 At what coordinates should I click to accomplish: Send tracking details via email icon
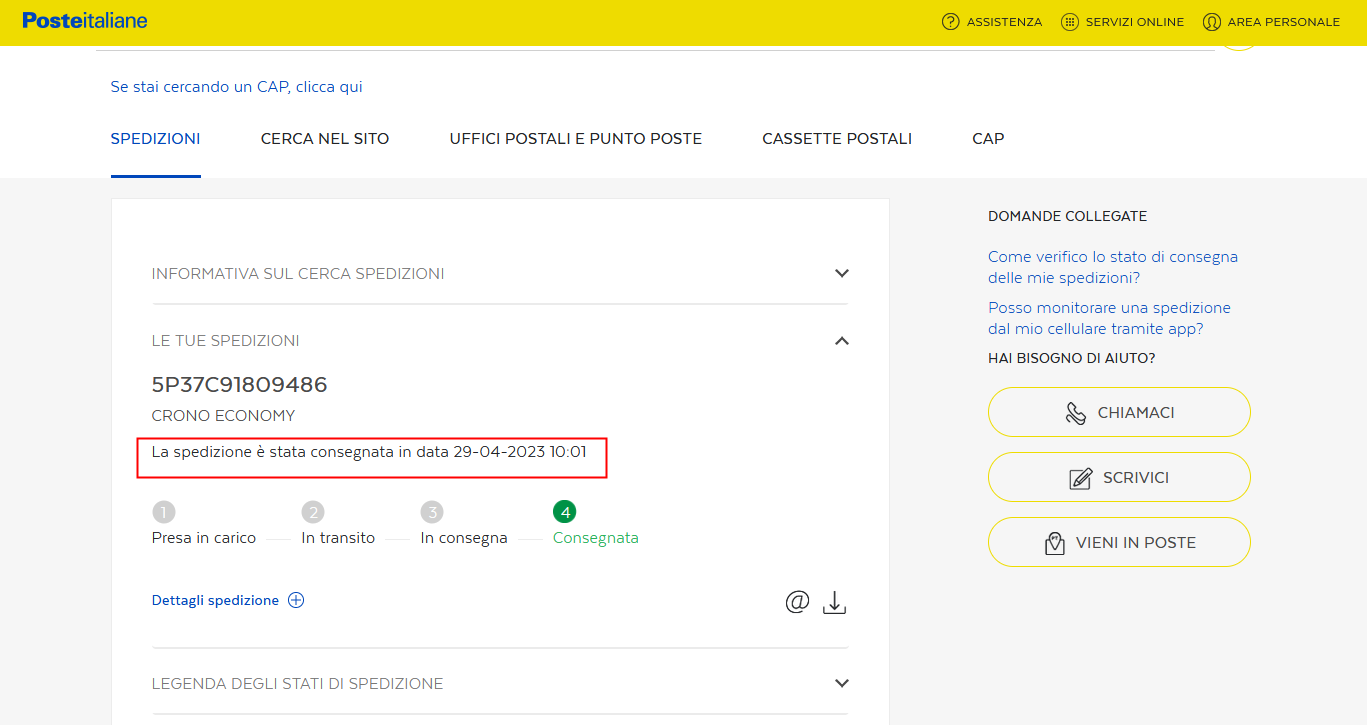pyautogui.click(x=797, y=602)
